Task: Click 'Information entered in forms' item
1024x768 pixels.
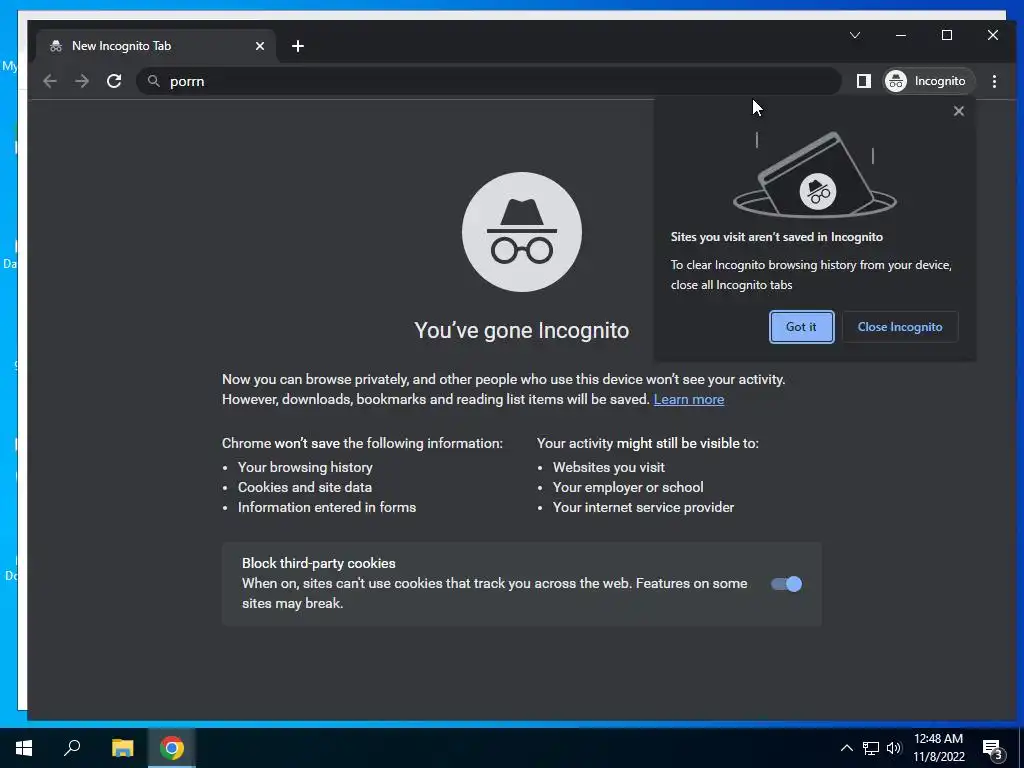Action: (x=327, y=507)
